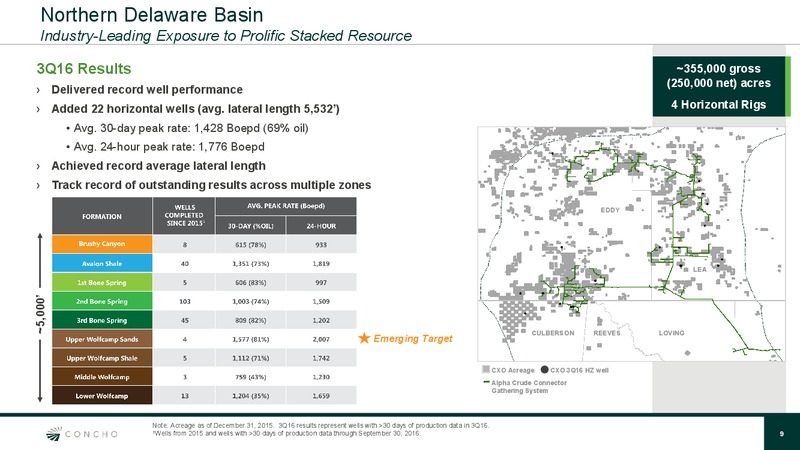This screenshot has width=800, height=450.
Task: Click the ~355,000 gross acres callout box
Action: point(719,86)
